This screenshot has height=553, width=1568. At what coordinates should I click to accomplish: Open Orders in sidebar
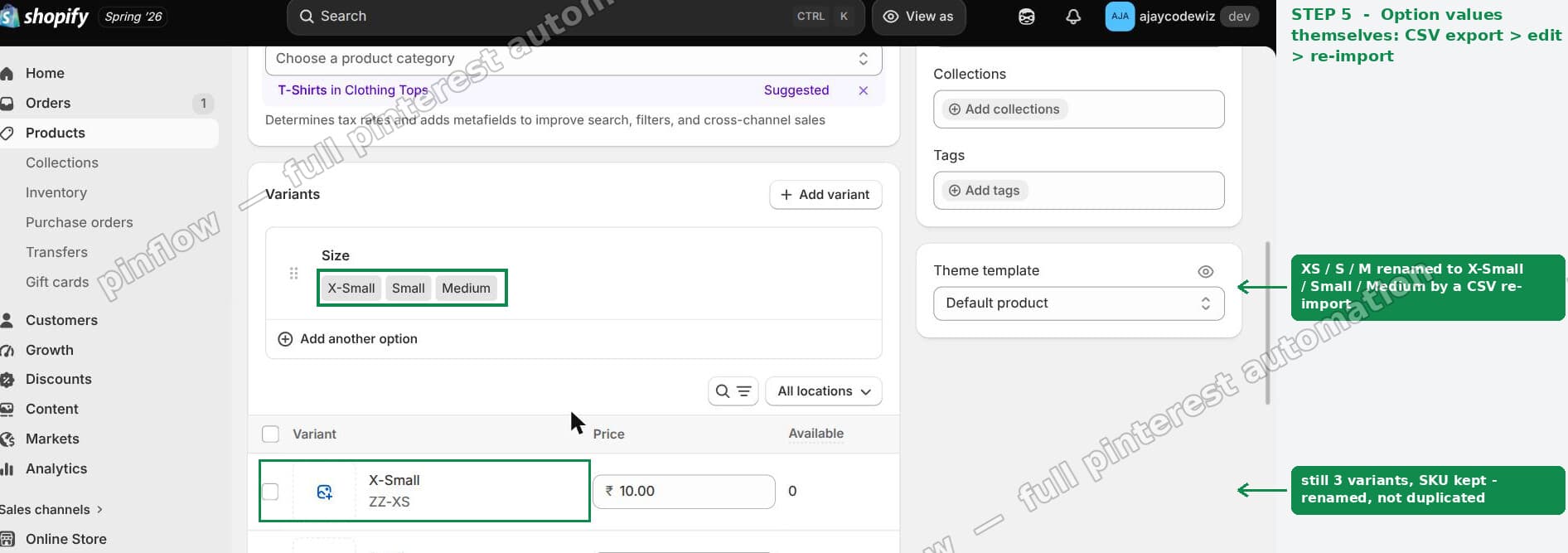coord(48,104)
